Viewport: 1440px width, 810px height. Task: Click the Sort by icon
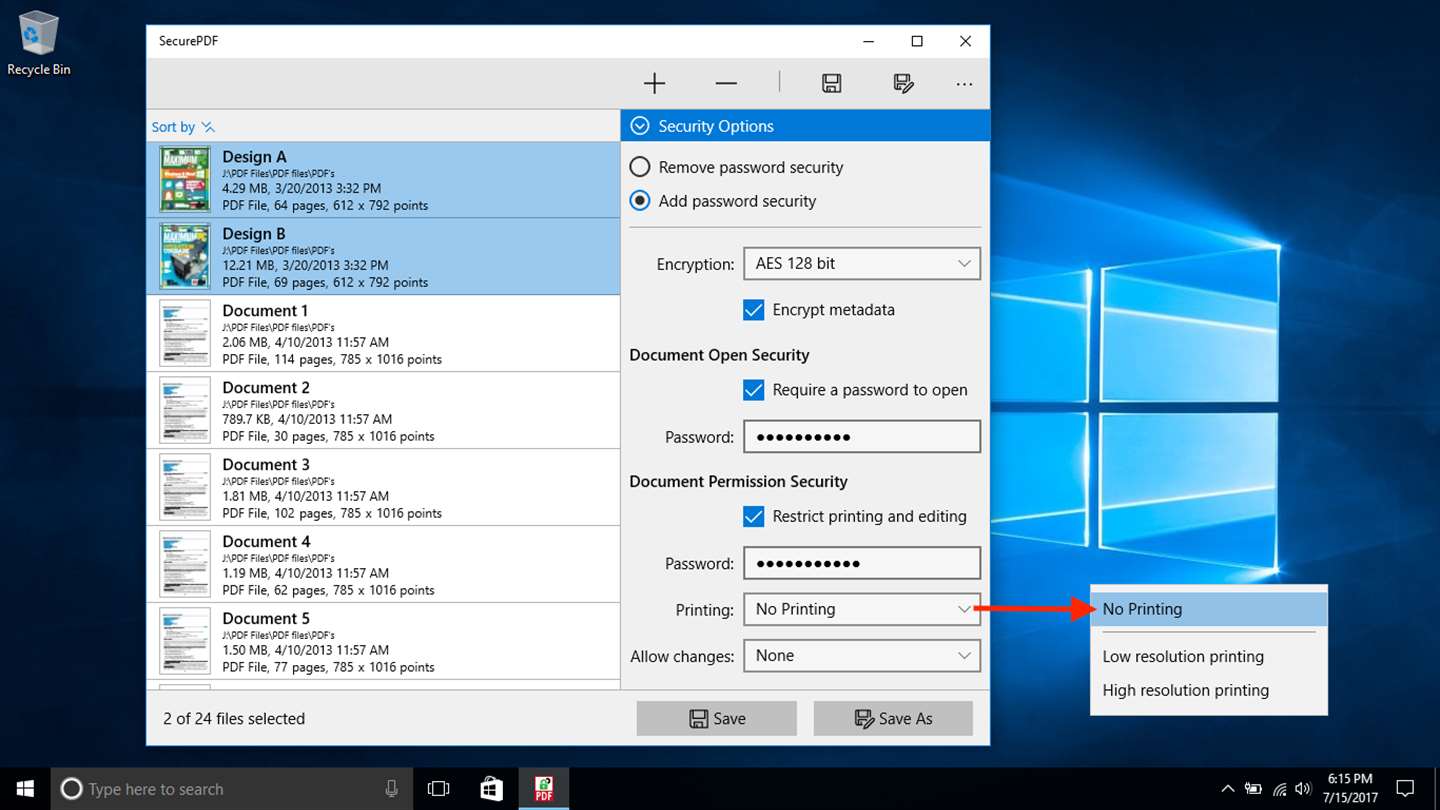207,127
